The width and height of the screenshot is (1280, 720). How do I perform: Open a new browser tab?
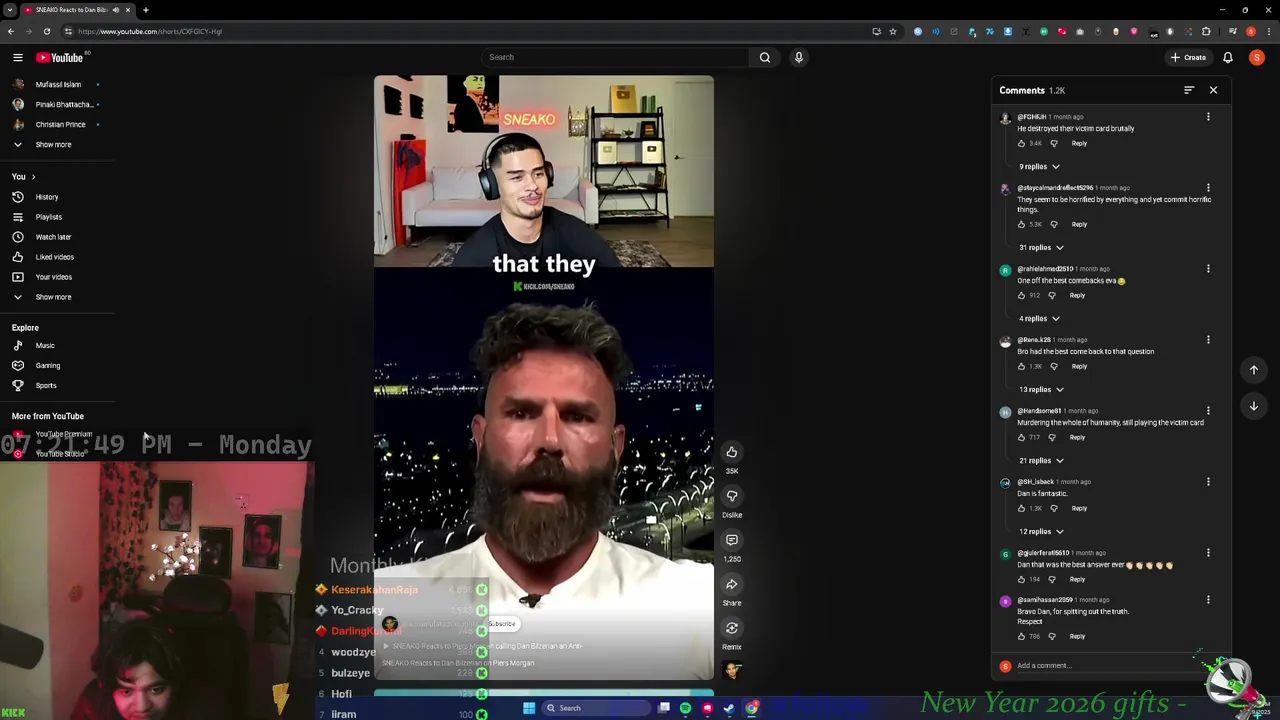[145, 10]
